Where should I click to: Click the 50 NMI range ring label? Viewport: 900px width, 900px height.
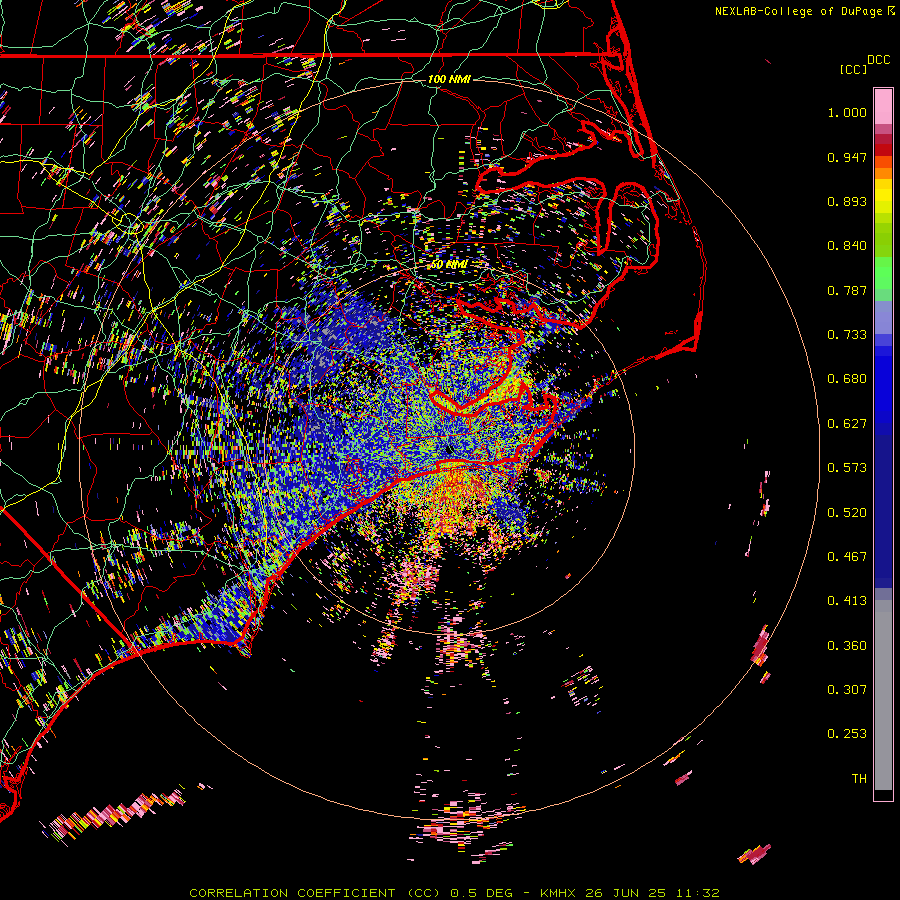[x=449, y=265]
